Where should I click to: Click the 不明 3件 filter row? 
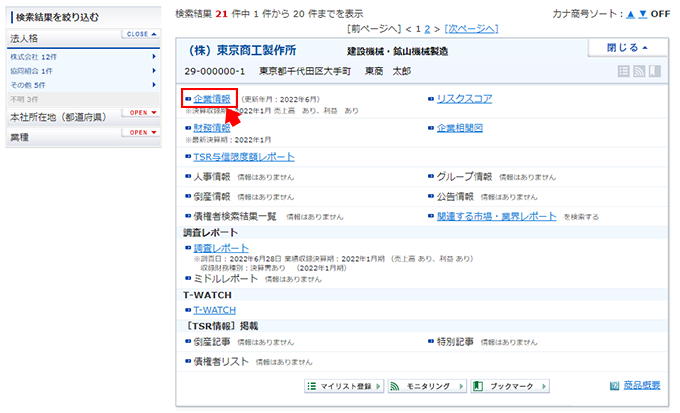(83, 99)
